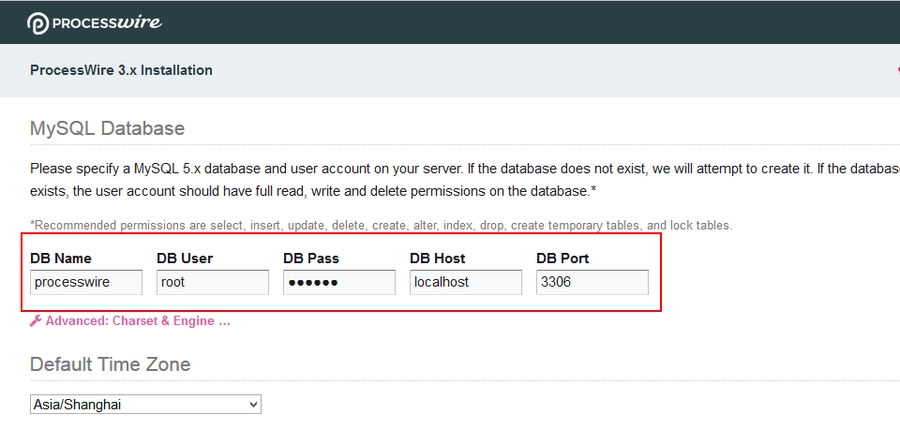The image size is (900, 429).
Task: Expand Advanced: Charset & Engine options
Action: [x=138, y=321]
